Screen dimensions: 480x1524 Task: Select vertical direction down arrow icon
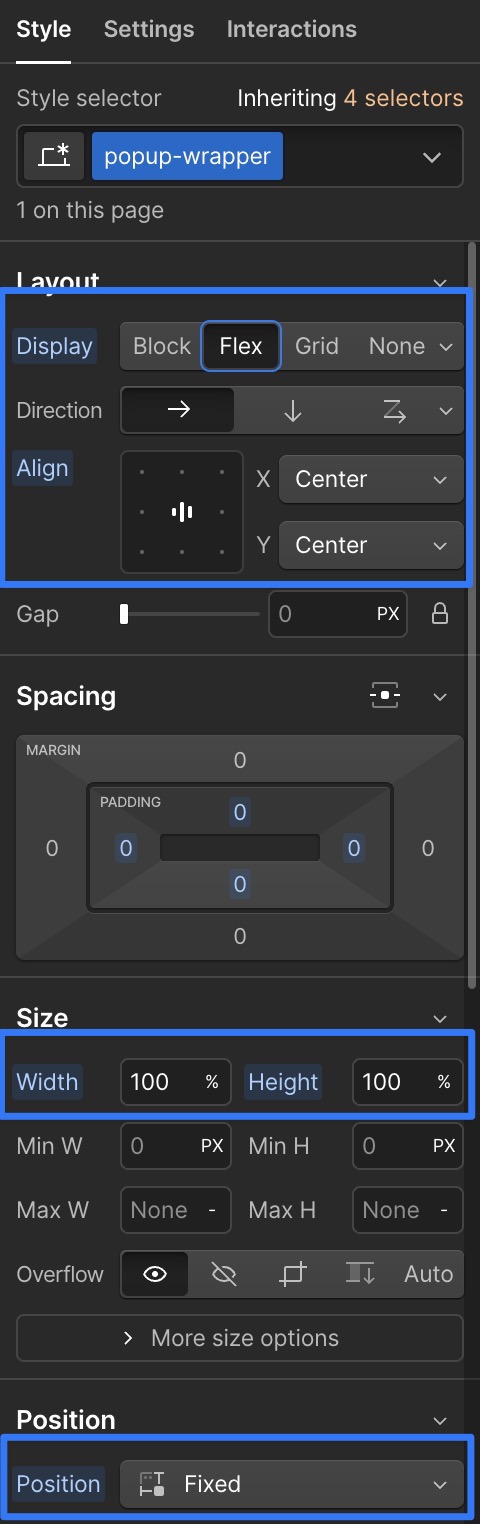(292, 411)
